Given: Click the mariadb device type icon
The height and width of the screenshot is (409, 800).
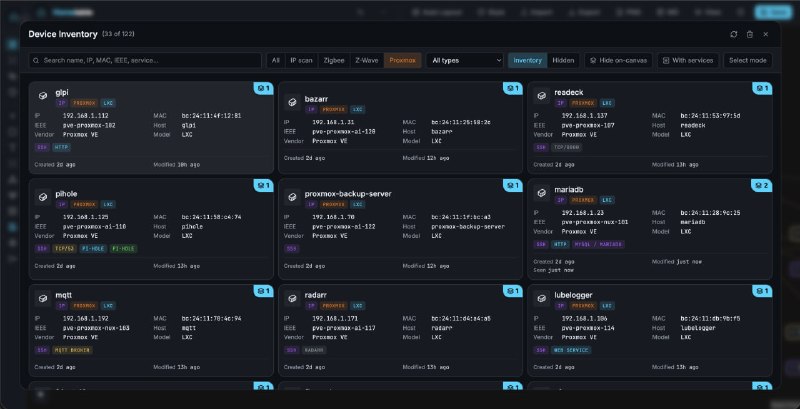Looking at the screenshot, I should 541,192.
